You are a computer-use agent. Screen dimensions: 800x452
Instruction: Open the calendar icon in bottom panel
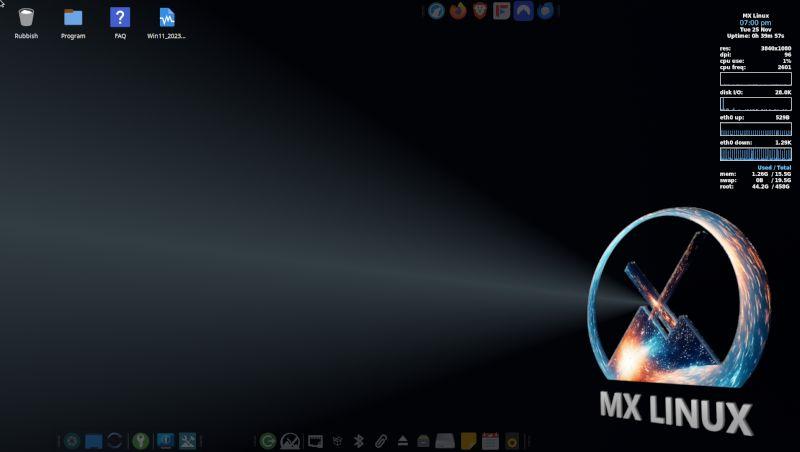click(490, 441)
